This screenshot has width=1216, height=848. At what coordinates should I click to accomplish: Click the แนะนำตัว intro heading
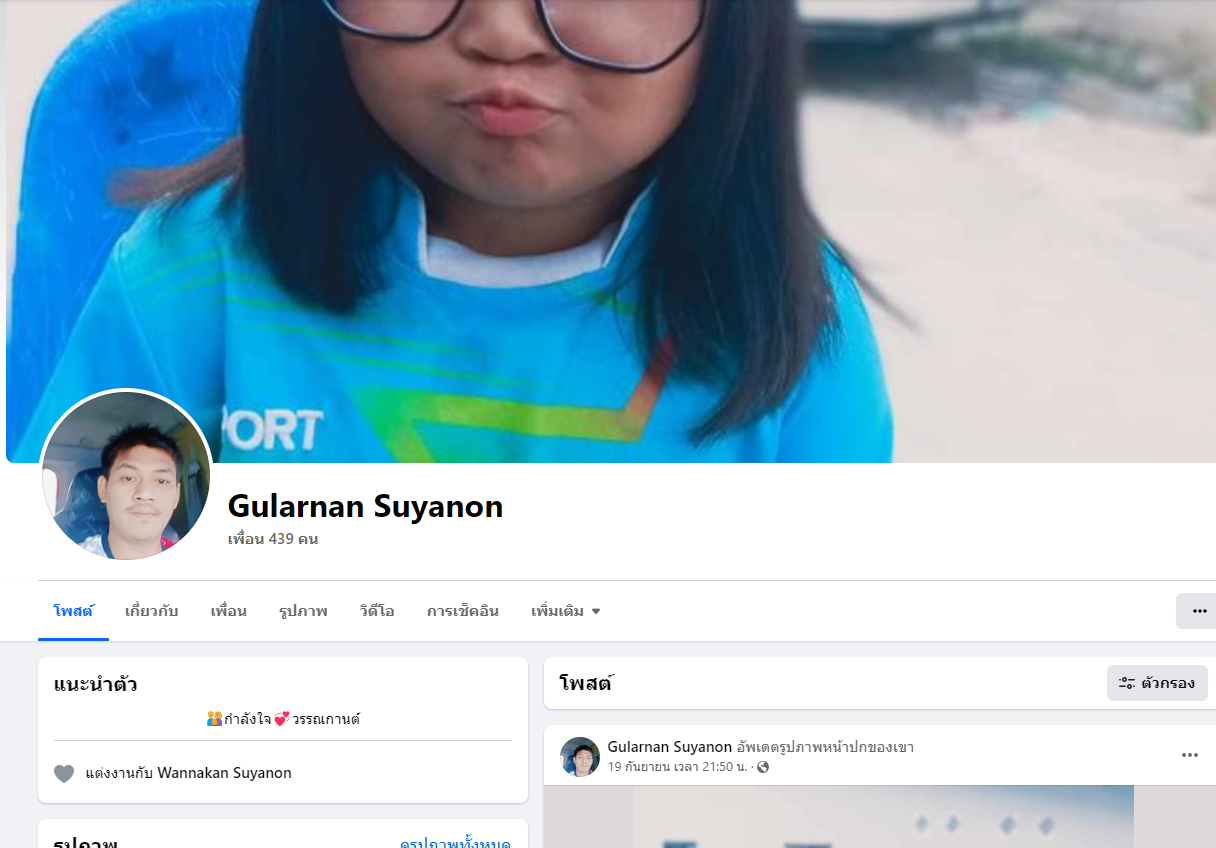96,685
